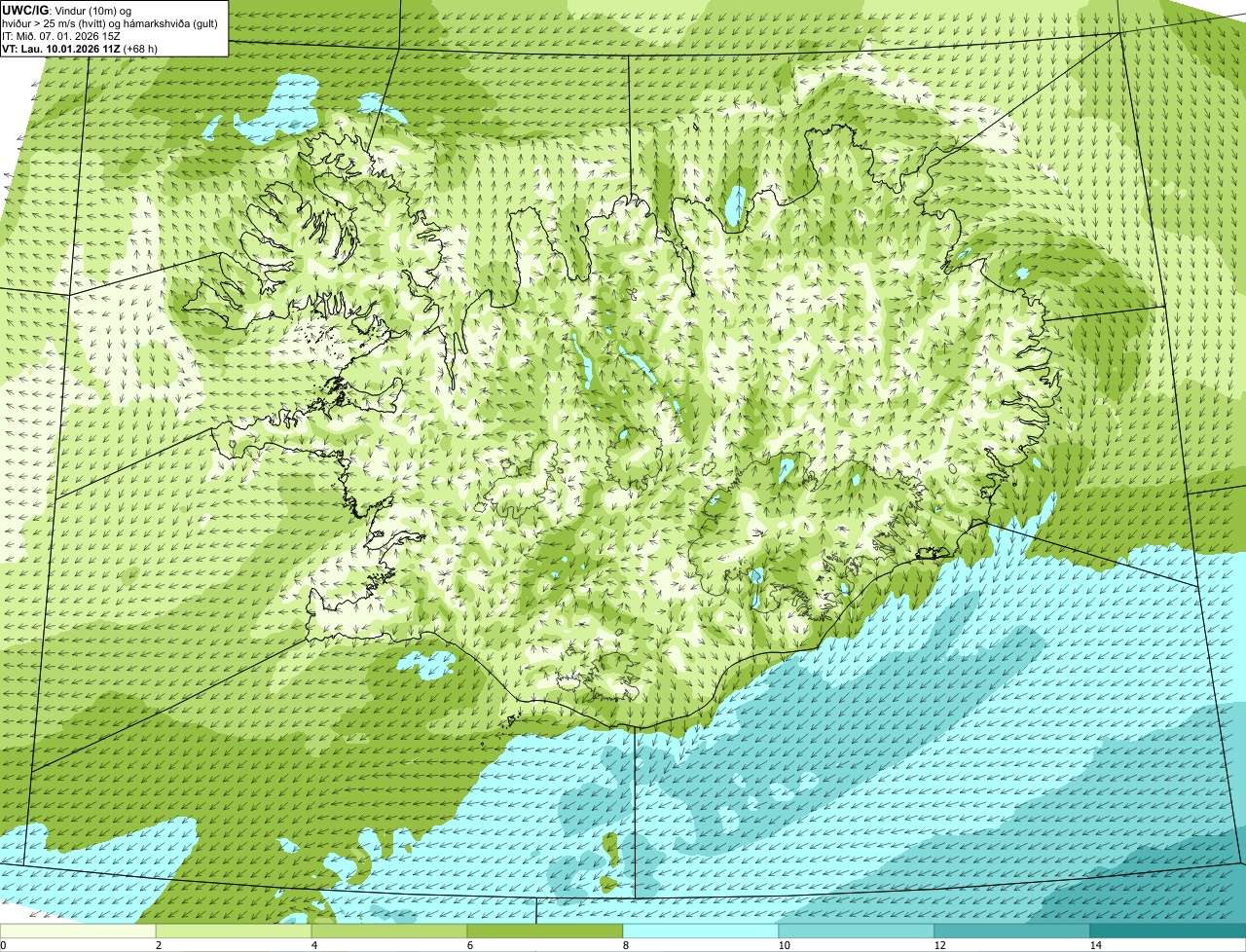
Task: Click the above-14 m/s dark teal swatch
Action: pyautogui.click(x=1168, y=931)
